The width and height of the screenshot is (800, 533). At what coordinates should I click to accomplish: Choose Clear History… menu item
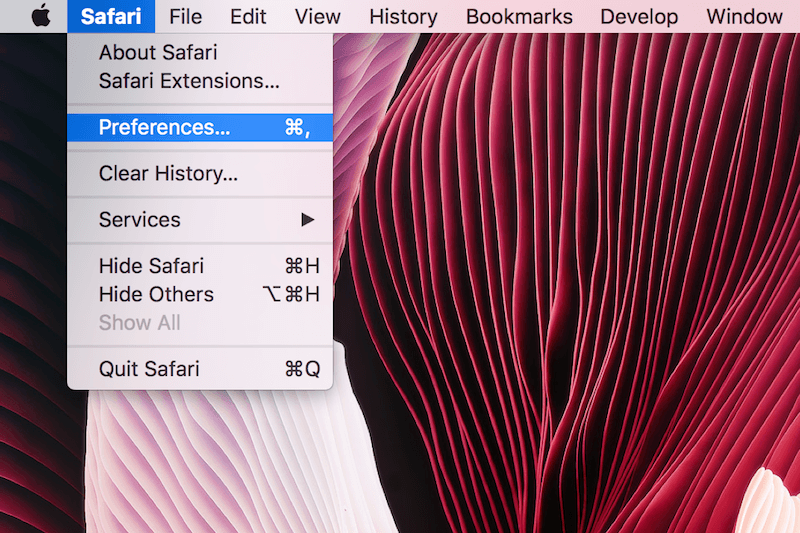(x=168, y=173)
